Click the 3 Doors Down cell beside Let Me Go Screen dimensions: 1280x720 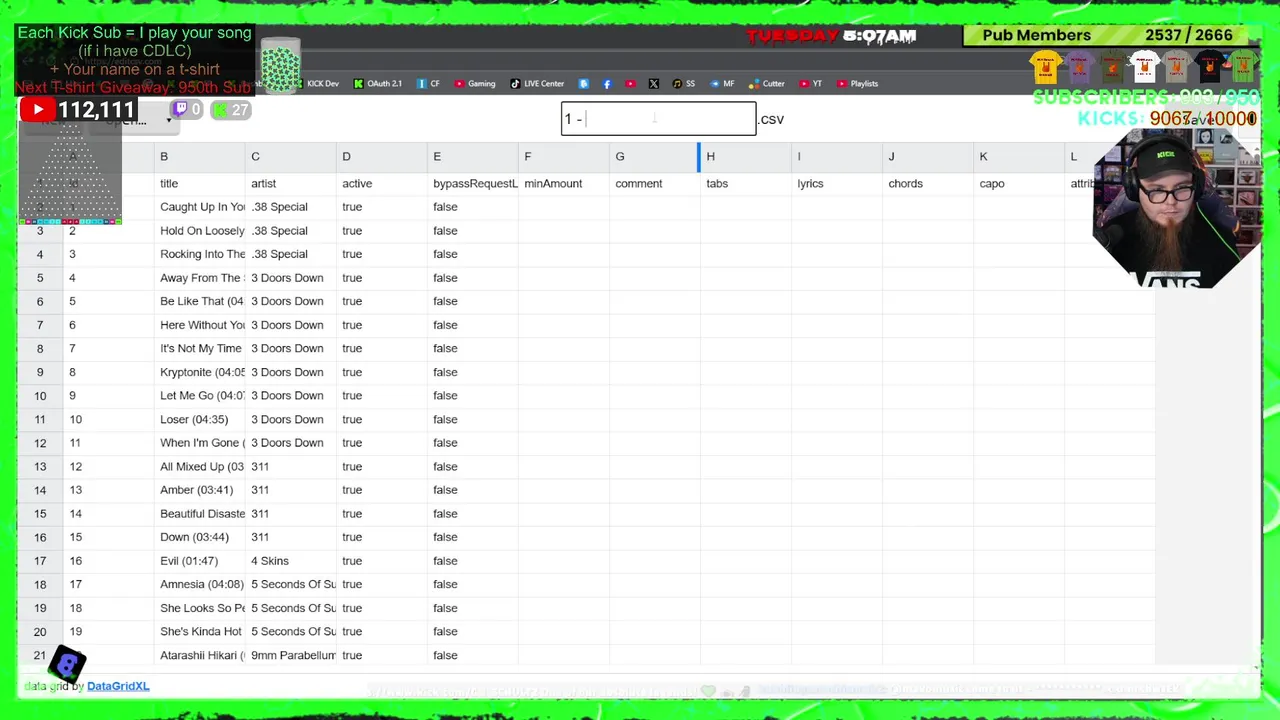[x=291, y=396]
